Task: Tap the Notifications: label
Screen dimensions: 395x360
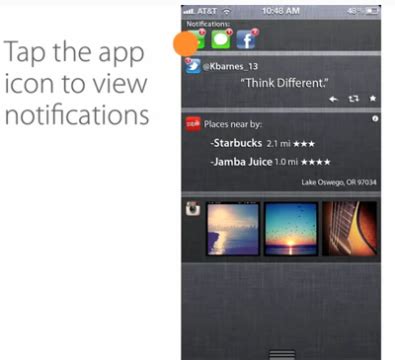Action: (208, 24)
